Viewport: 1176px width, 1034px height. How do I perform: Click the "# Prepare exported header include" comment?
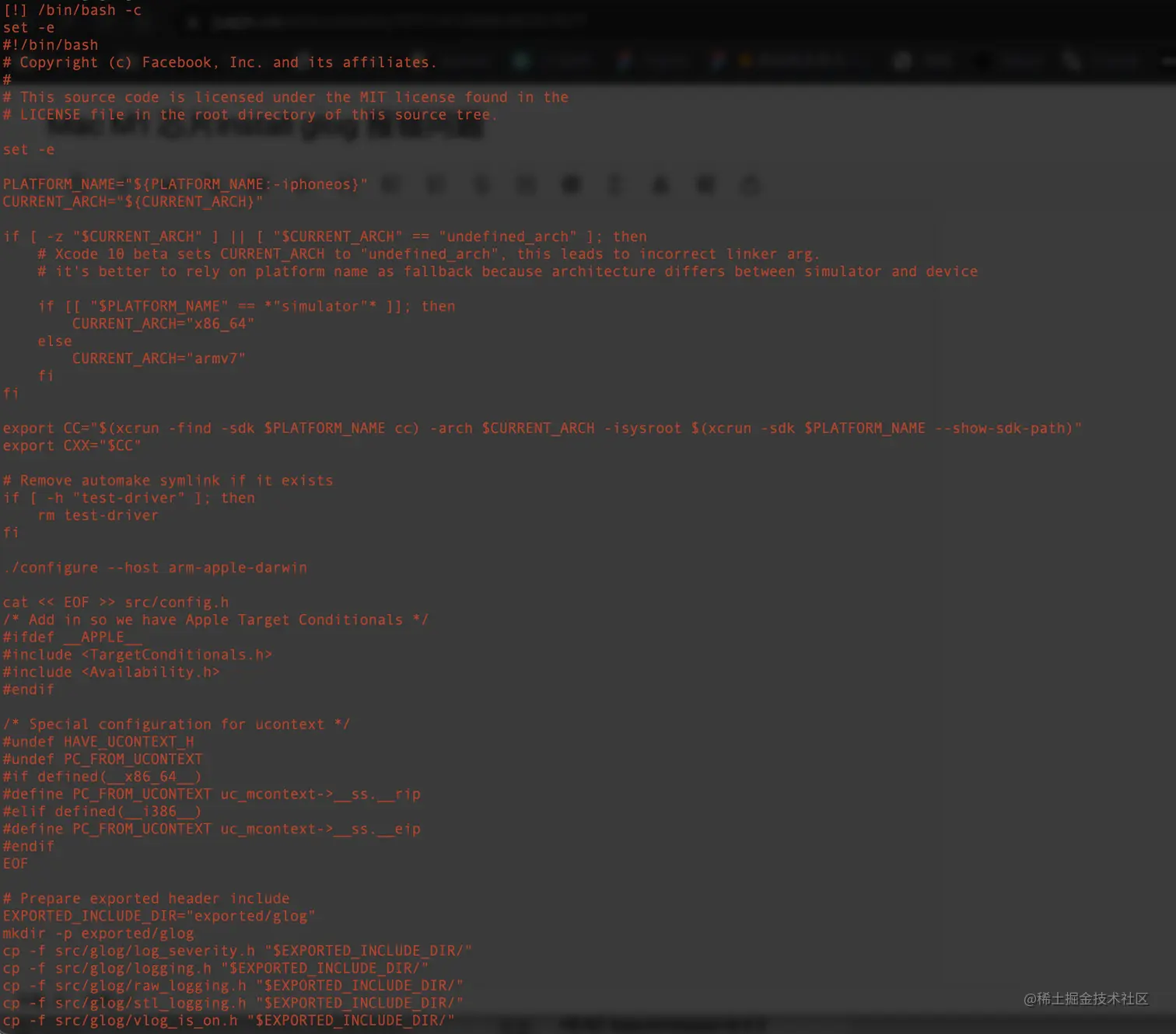point(146,899)
